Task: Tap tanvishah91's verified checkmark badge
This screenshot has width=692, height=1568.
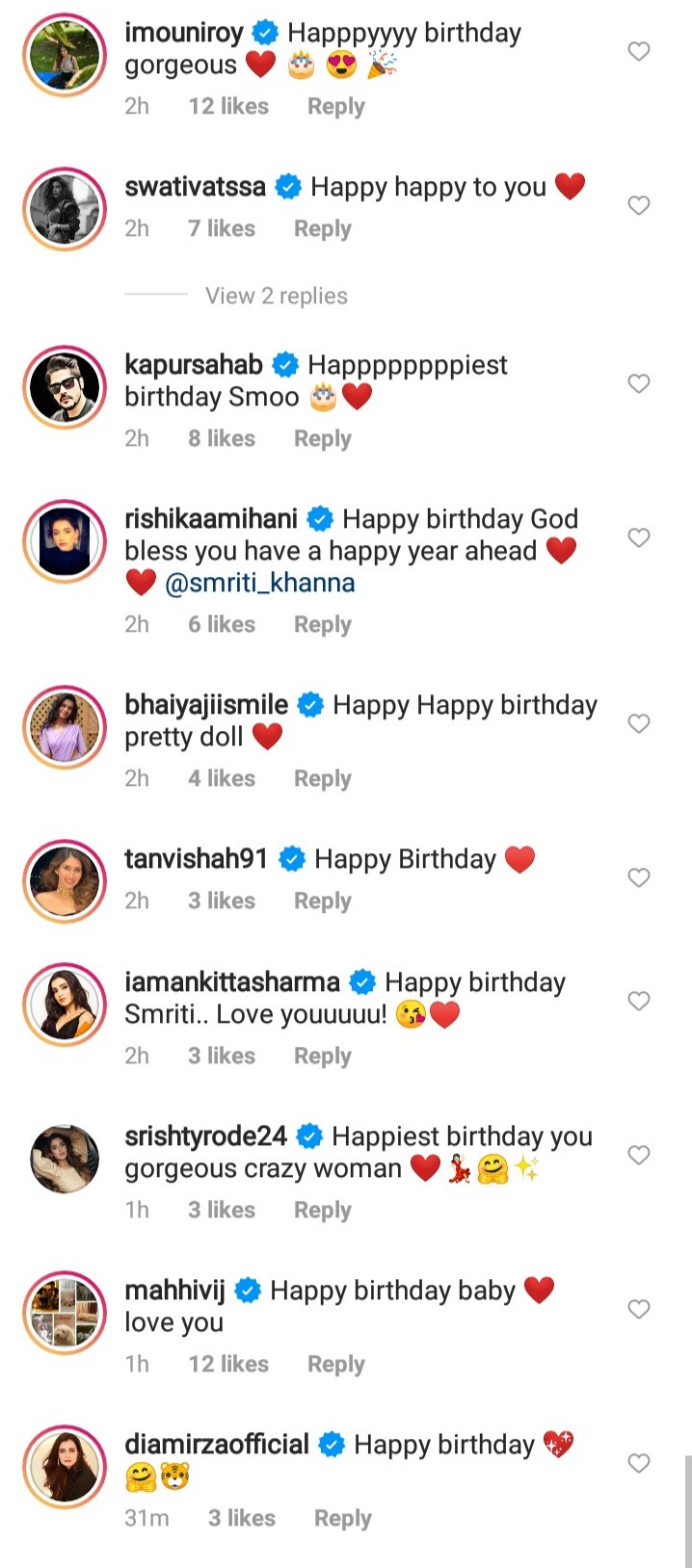Action: pos(292,858)
